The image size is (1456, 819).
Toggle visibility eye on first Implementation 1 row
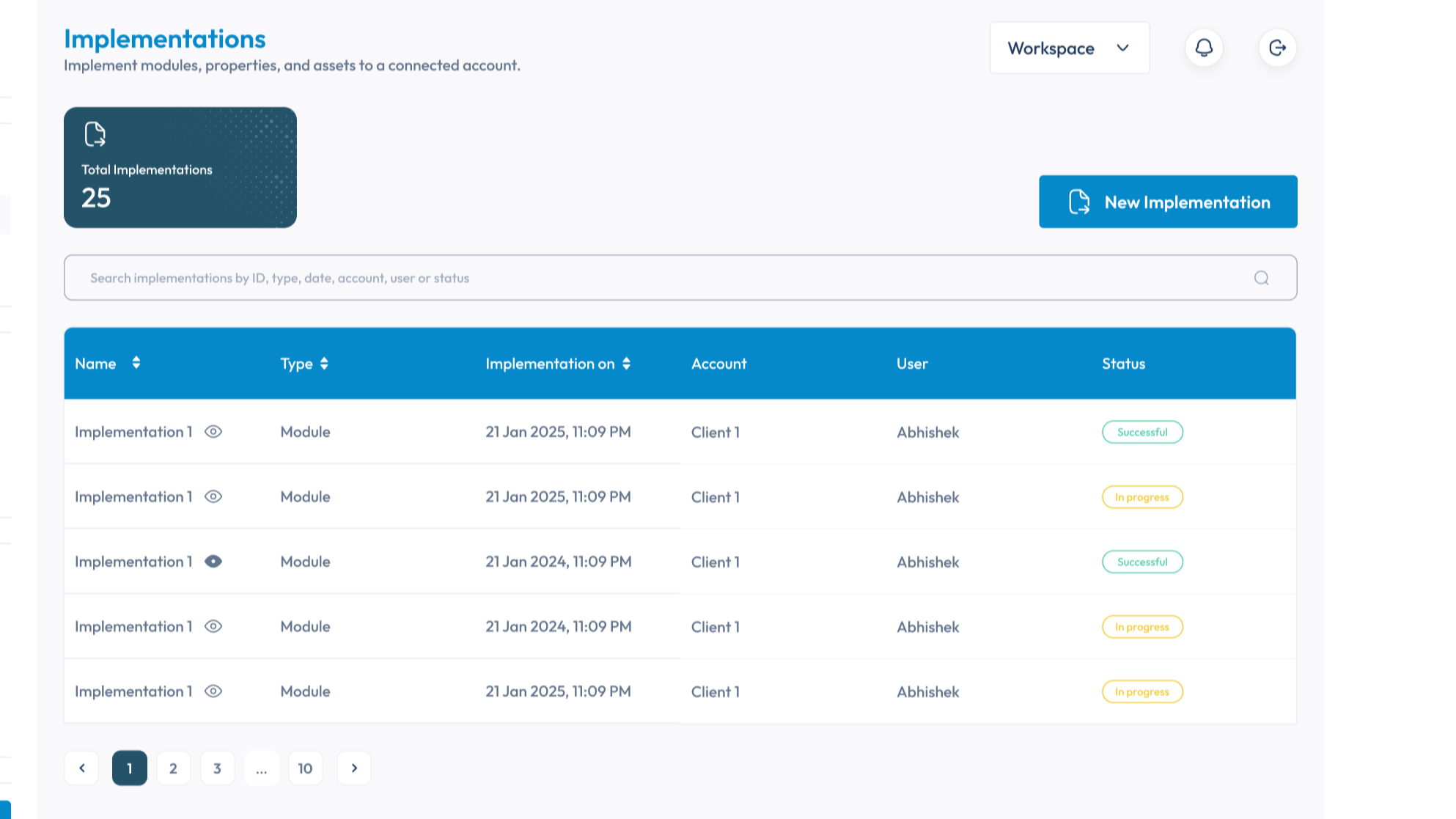(213, 432)
